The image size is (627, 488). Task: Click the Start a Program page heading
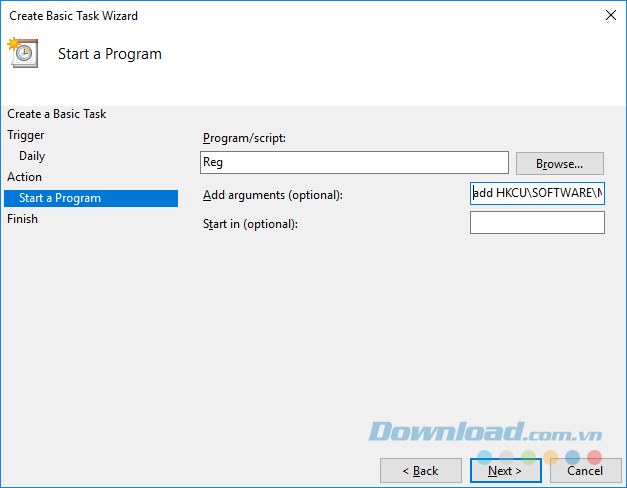tap(110, 54)
